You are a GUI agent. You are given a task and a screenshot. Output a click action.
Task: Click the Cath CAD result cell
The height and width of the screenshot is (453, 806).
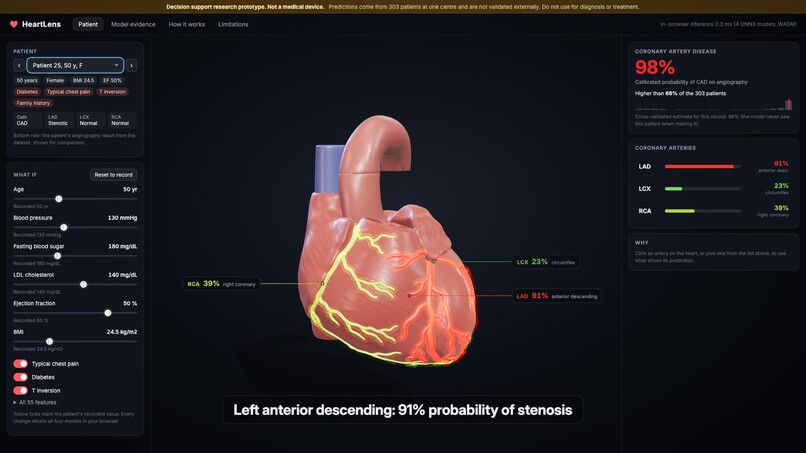(x=27, y=120)
